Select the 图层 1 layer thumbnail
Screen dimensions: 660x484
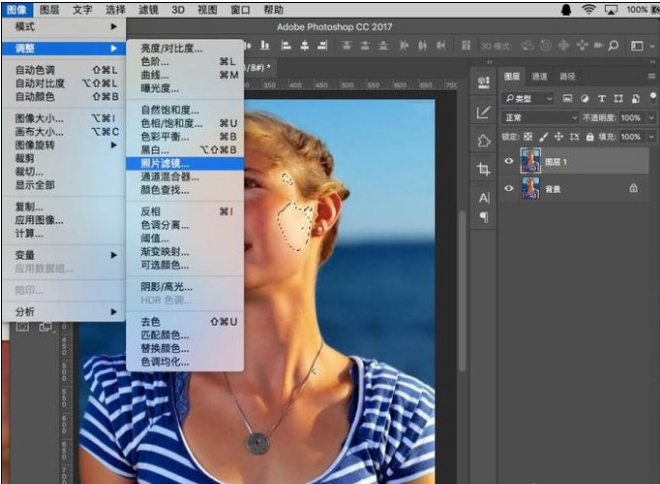pos(531,159)
